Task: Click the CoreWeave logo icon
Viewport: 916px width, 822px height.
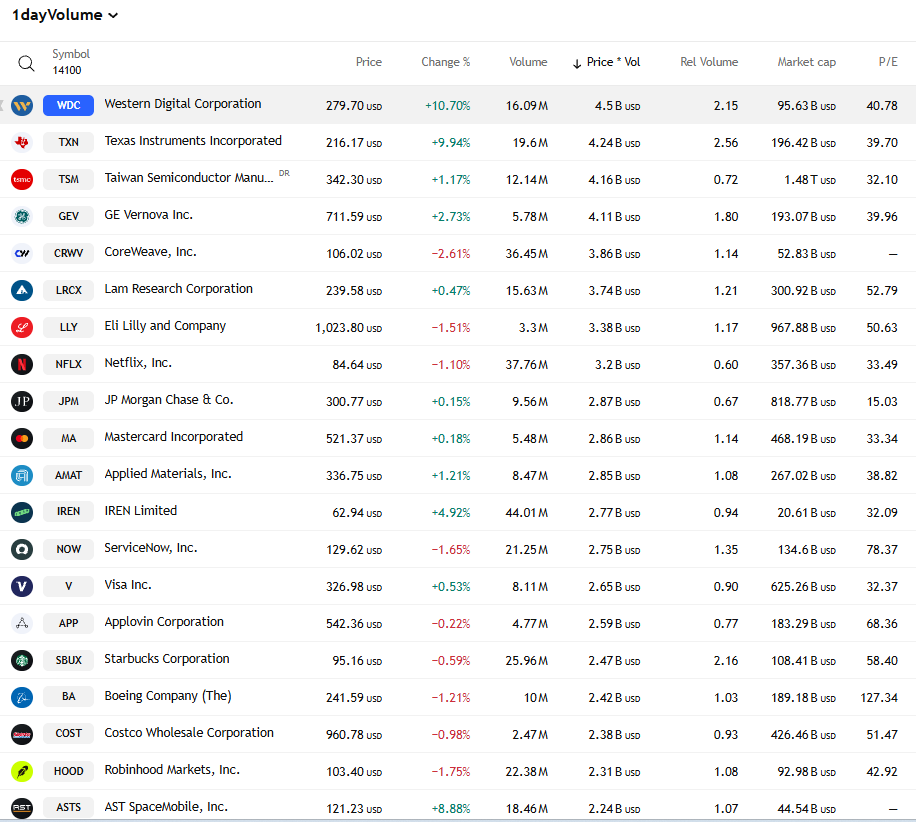Action: pyautogui.click(x=22, y=254)
